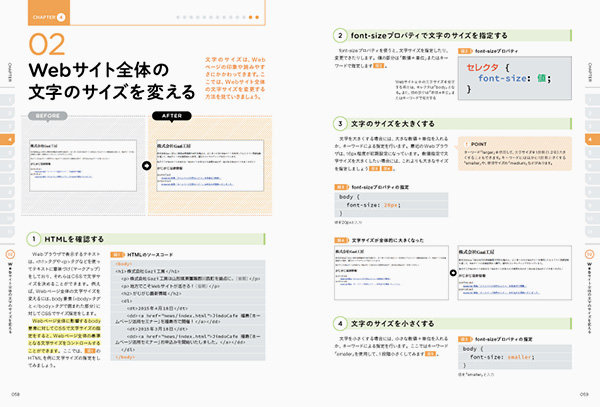Click the step 1 number icon
Screen dimensions: 600x407
[x=33, y=239]
